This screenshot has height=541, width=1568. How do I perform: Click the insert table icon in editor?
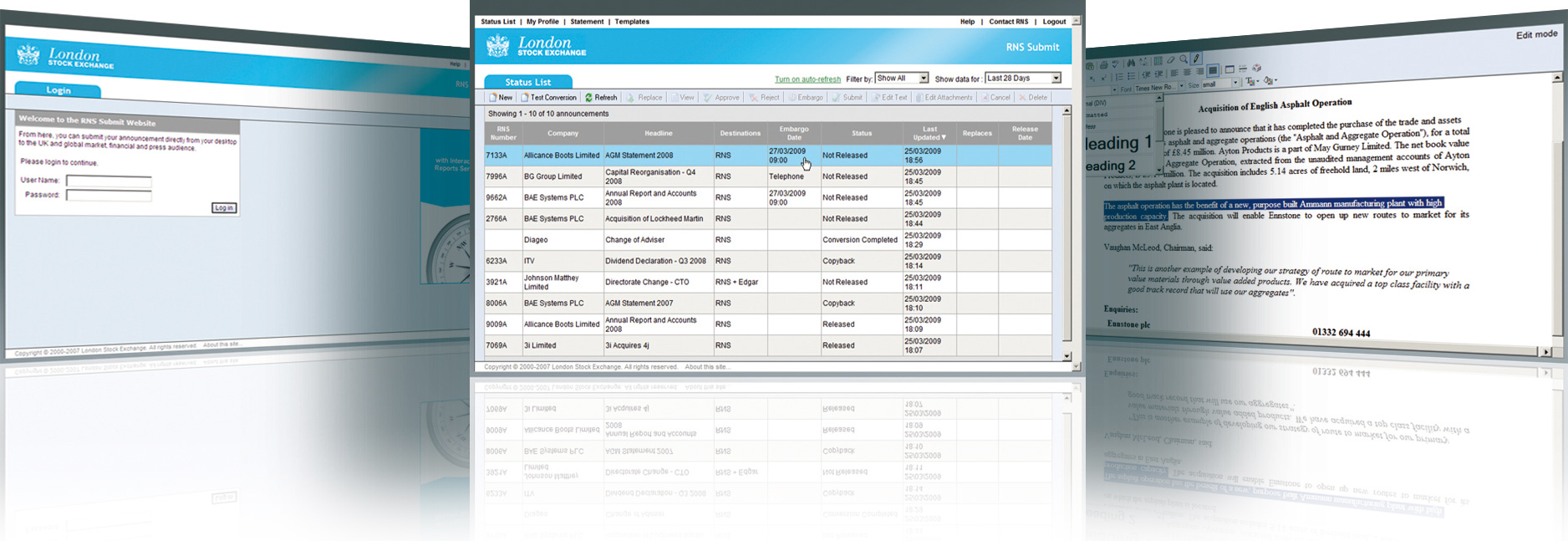pos(1229,69)
